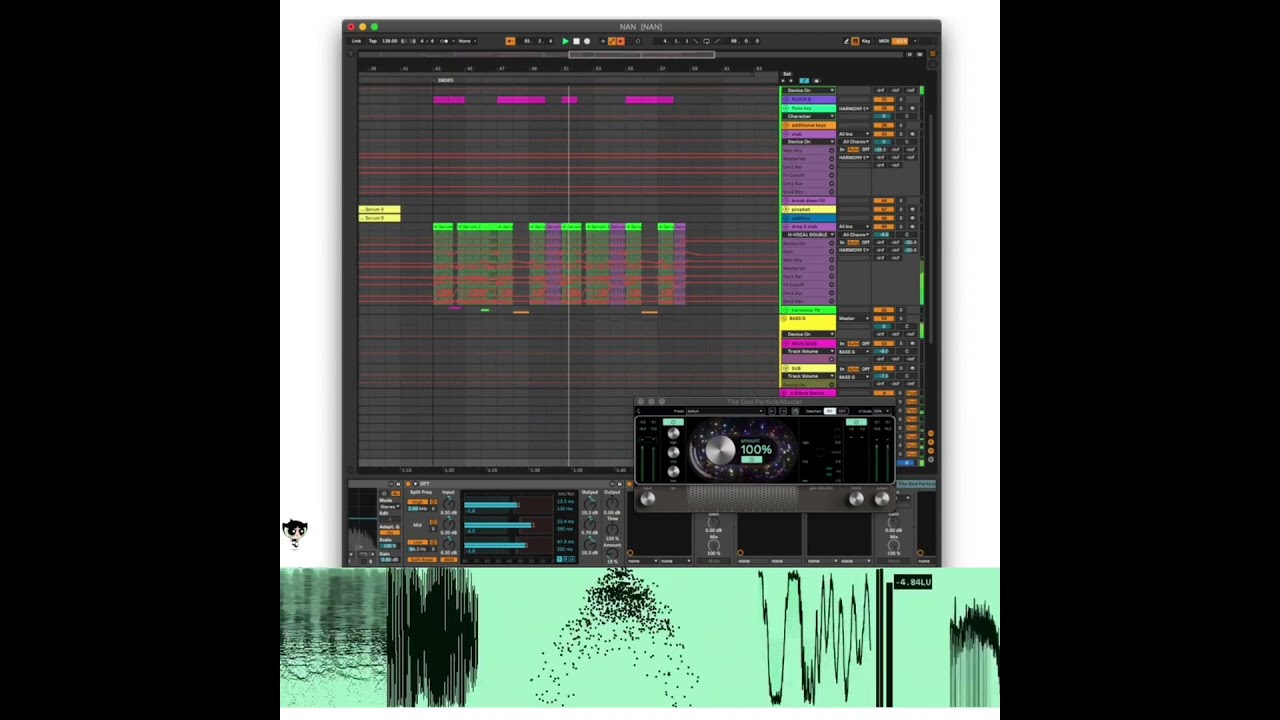Toggle the Loop switch in transport

(707, 41)
